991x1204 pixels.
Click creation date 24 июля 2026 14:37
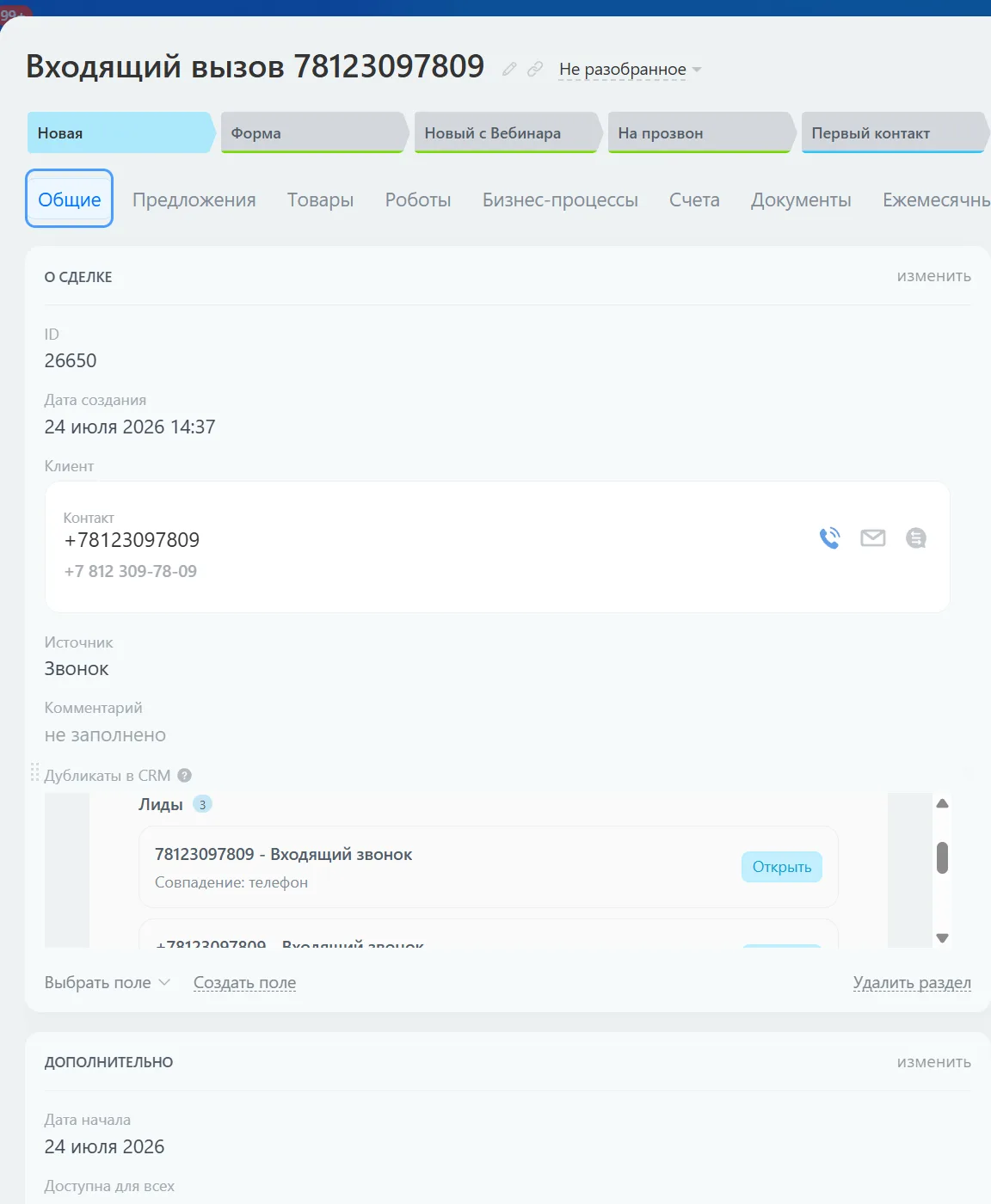click(130, 427)
